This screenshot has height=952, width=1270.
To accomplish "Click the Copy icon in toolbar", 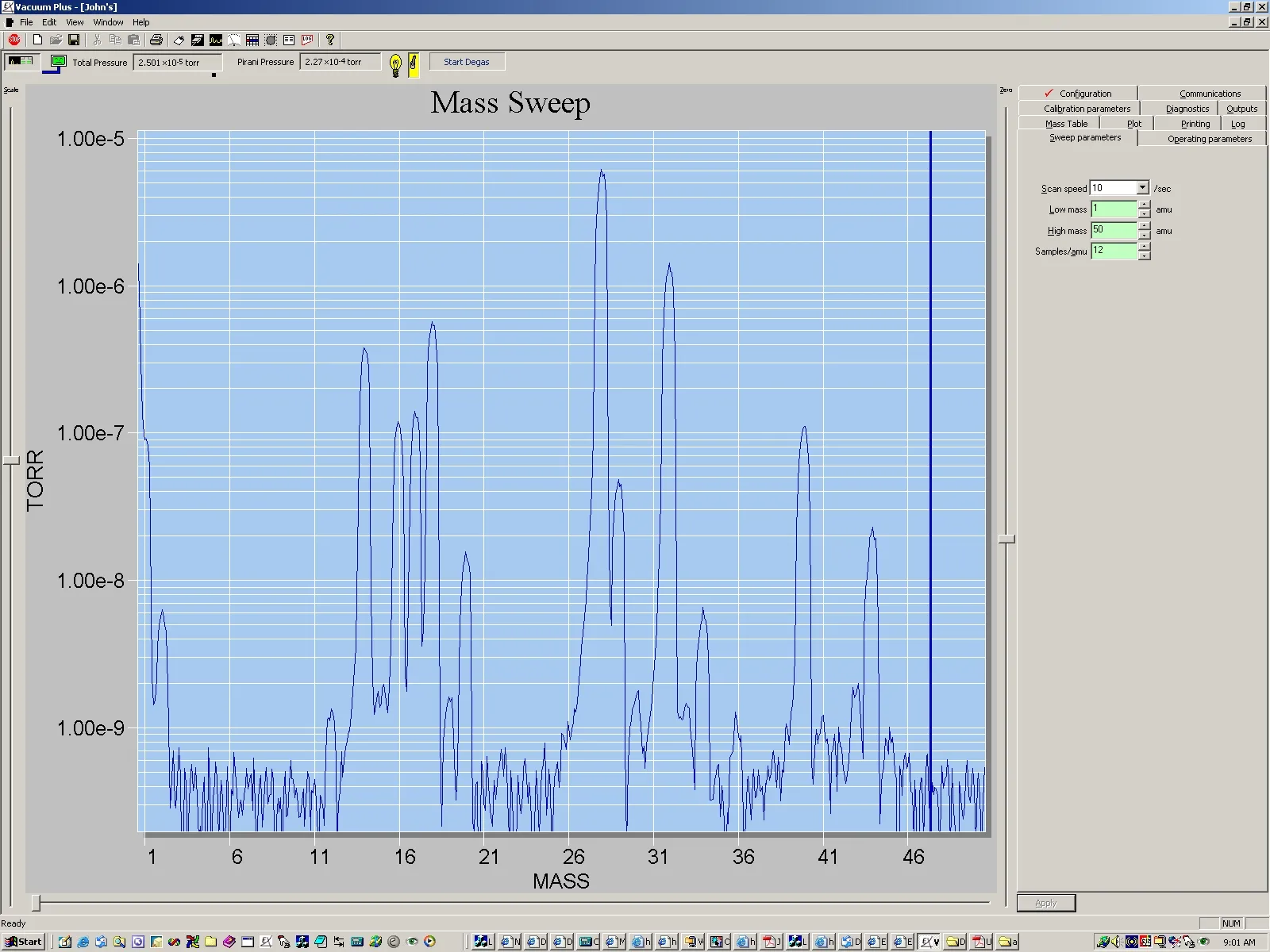I will pyautogui.click(x=115, y=40).
